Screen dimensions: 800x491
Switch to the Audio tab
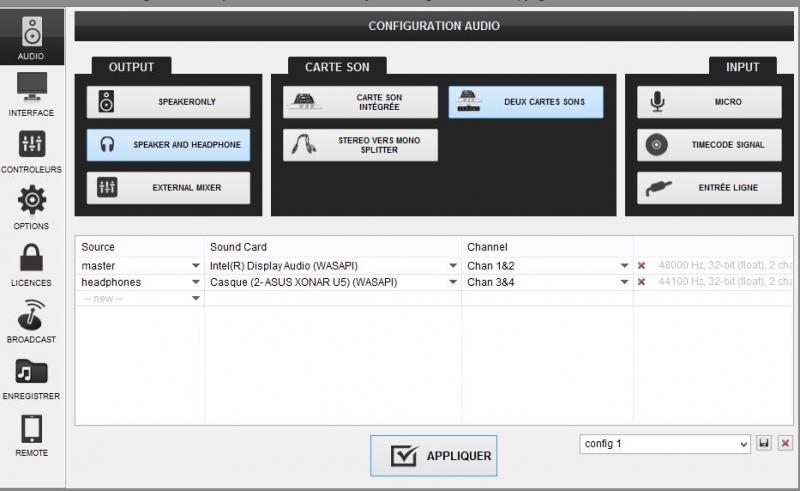[x=31, y=36]
